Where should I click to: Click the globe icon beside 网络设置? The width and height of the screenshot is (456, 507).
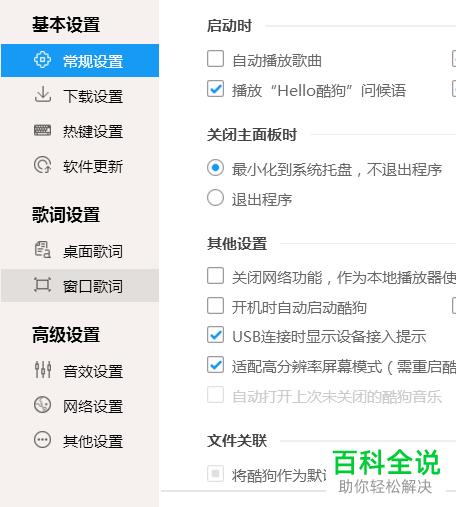[43, 405]
